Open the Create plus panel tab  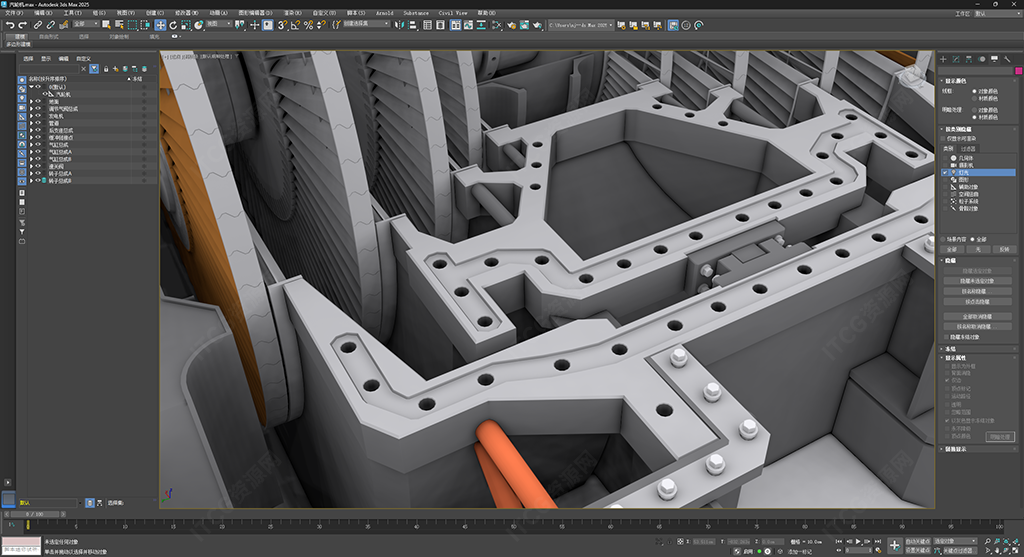pos(942,59)
